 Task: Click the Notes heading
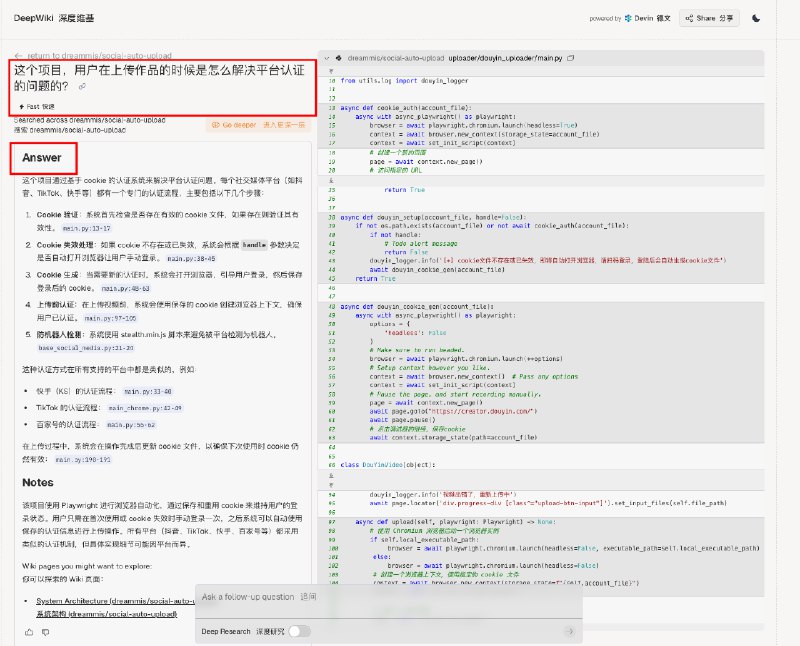38,482
